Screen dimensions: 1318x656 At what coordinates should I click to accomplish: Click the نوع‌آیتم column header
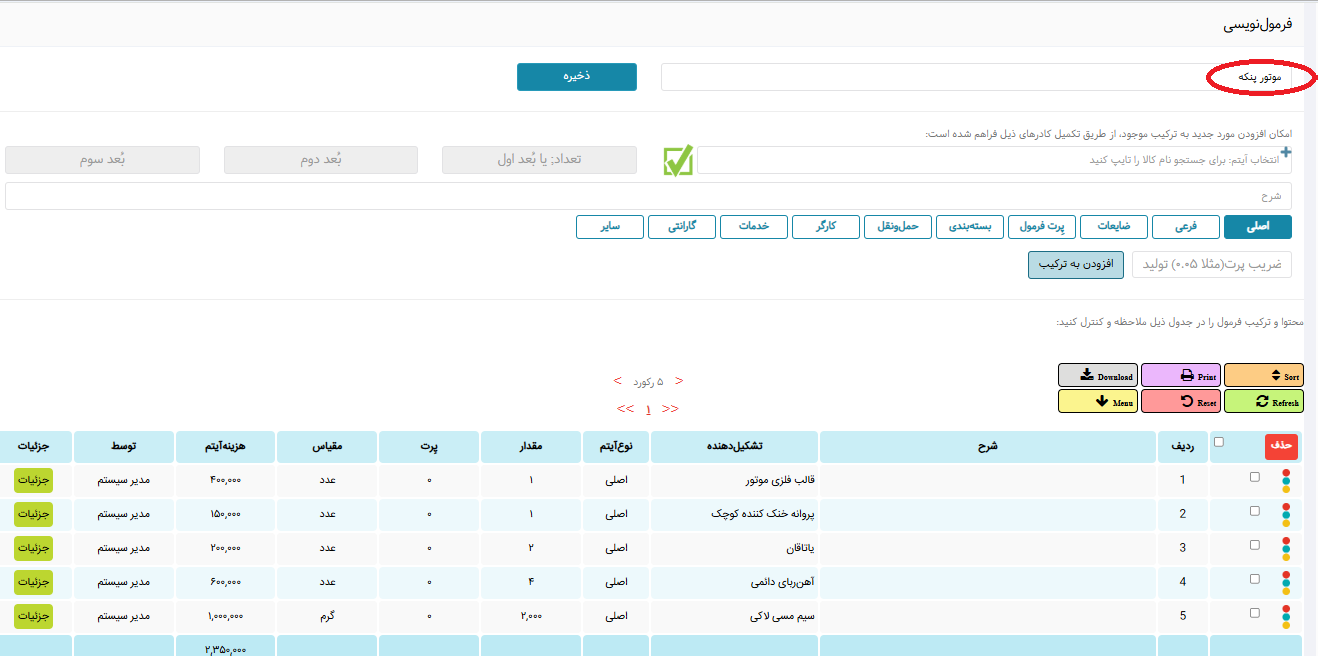(x=616, y=447)
